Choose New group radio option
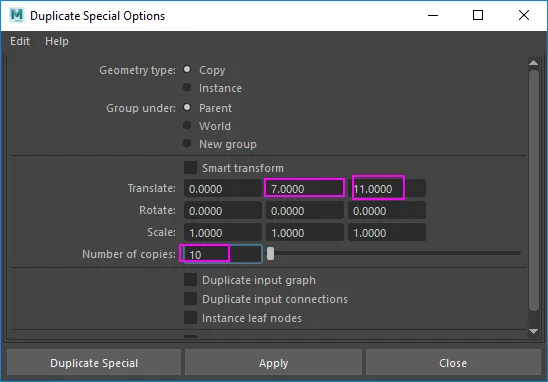Viewport: 548px width, 382px height. (187, 143)
